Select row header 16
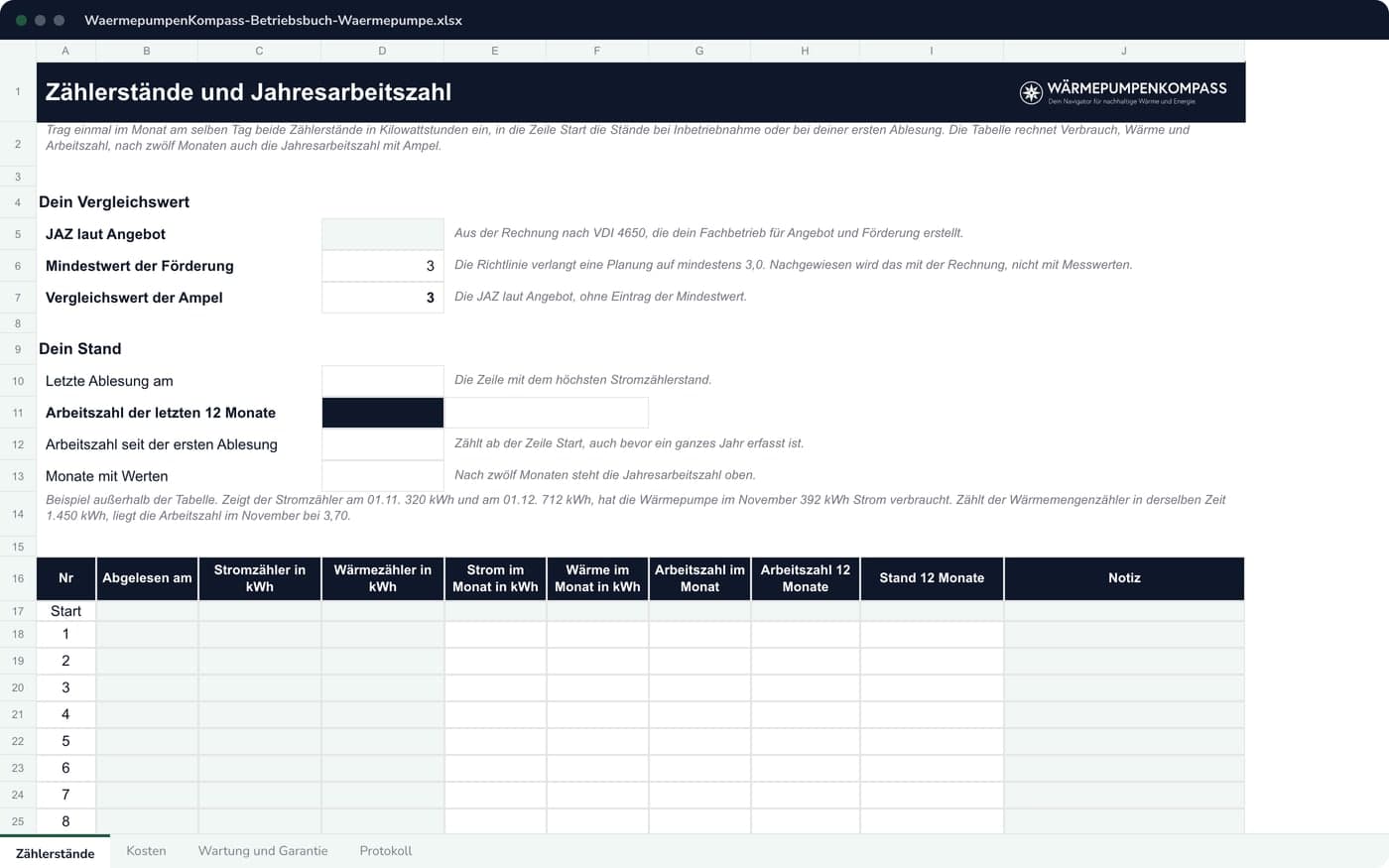1389x868 pixels. (18, 578)
